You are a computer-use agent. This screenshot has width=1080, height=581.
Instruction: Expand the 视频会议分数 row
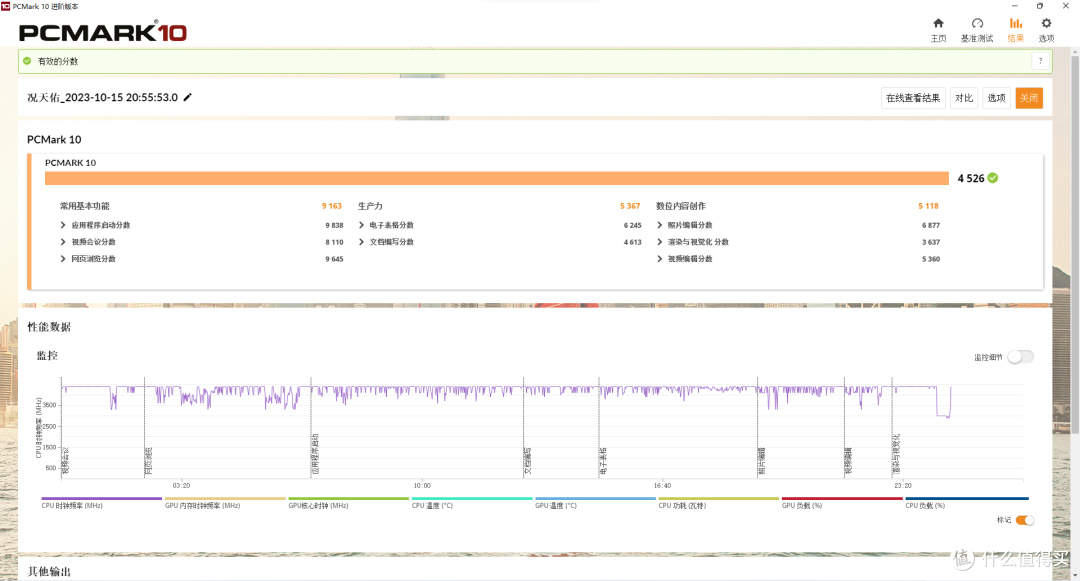[x=63, y=242]
